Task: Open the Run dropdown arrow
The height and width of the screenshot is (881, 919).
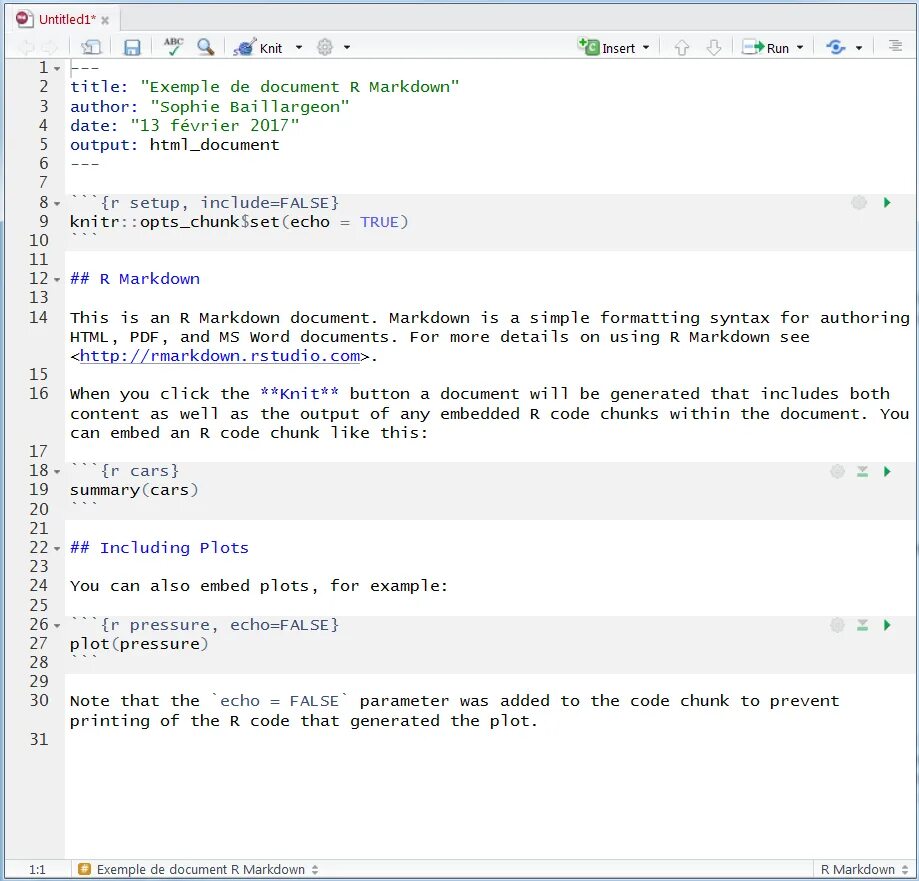Action: pyautogui.click(x=800, y=47)
